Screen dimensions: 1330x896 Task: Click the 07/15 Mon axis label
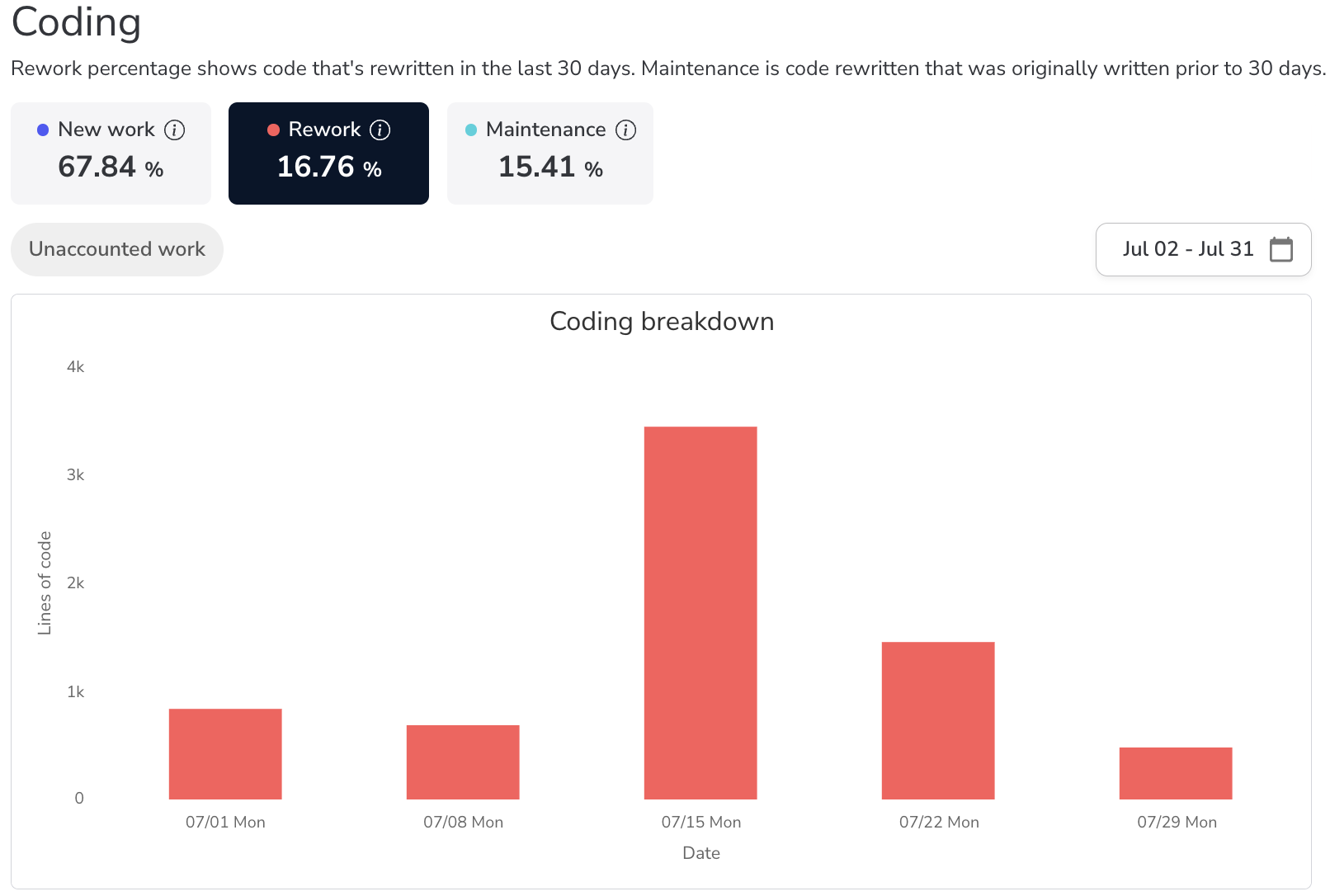(700, 822)
